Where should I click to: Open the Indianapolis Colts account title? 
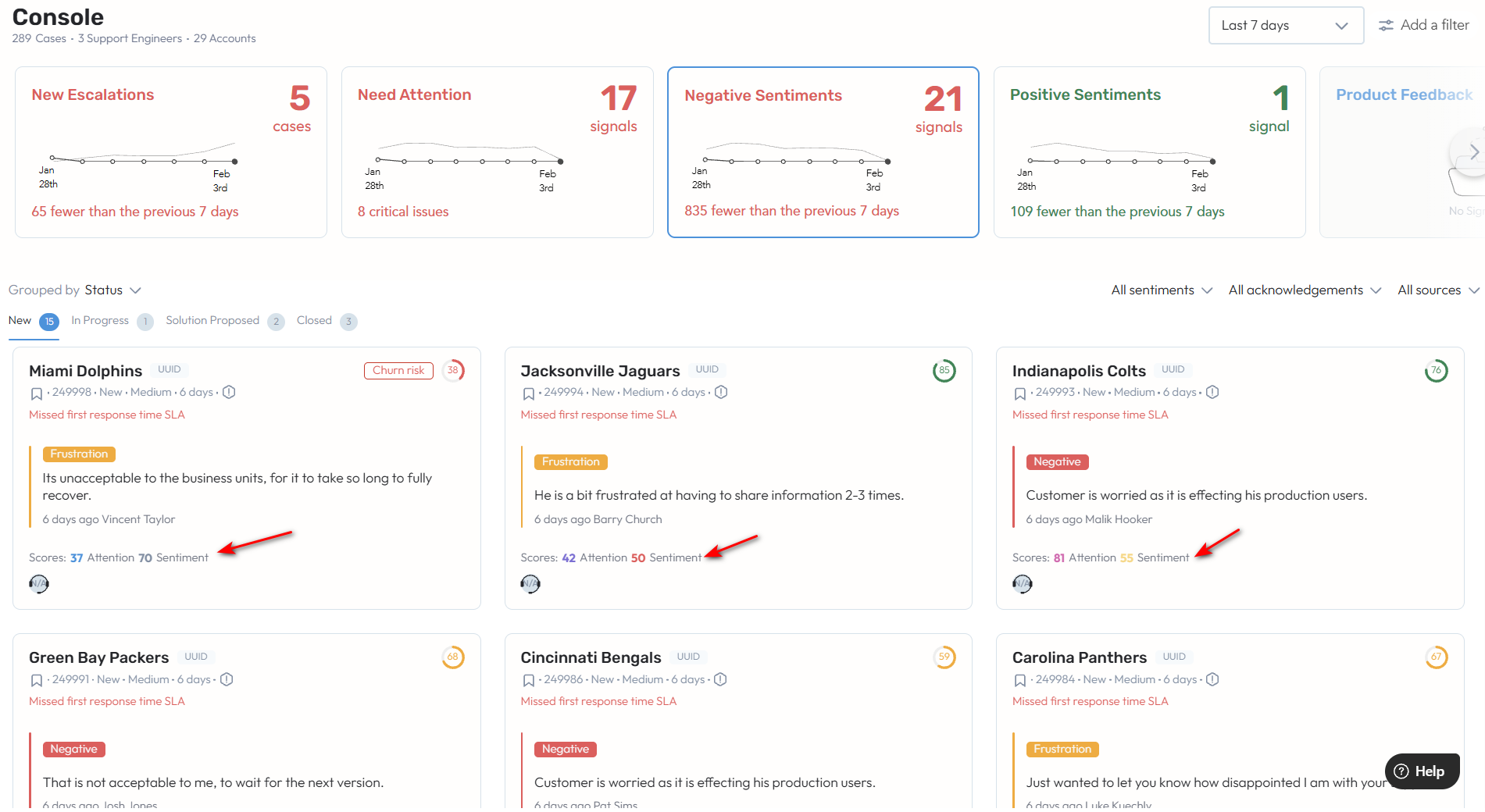click(x=1079, y=371)
